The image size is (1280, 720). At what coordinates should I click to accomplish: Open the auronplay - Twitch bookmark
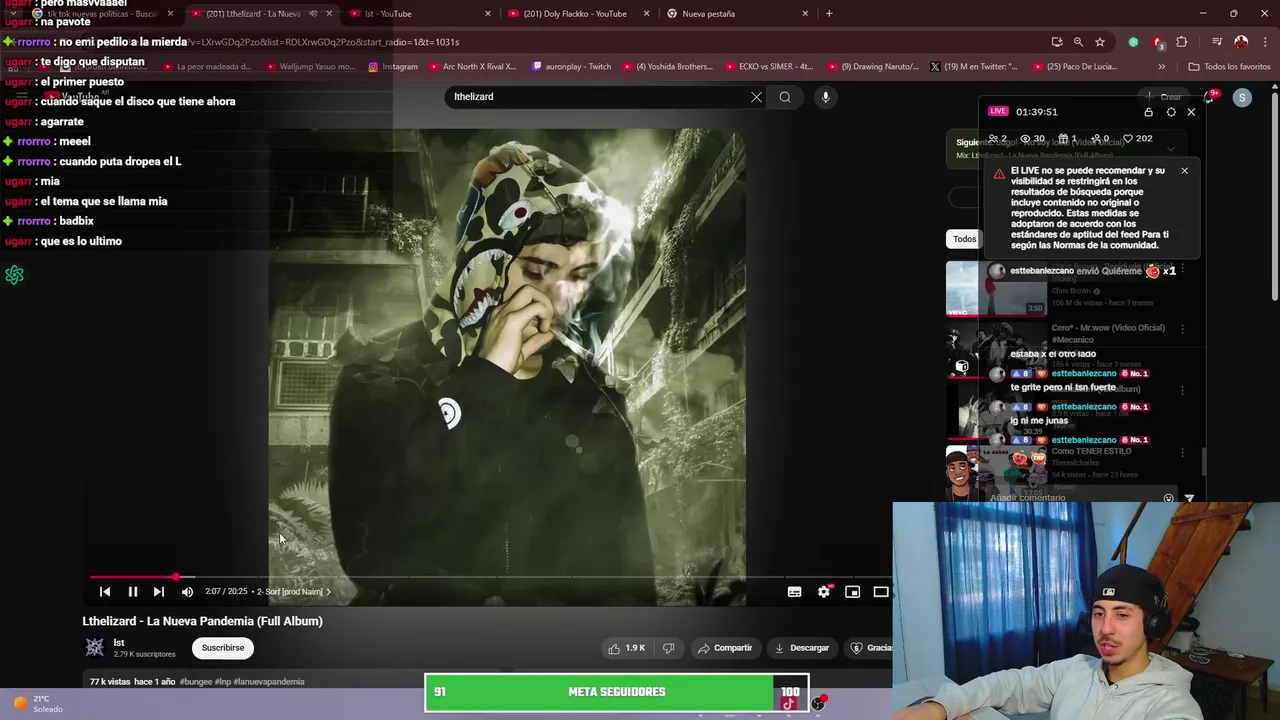571,67
